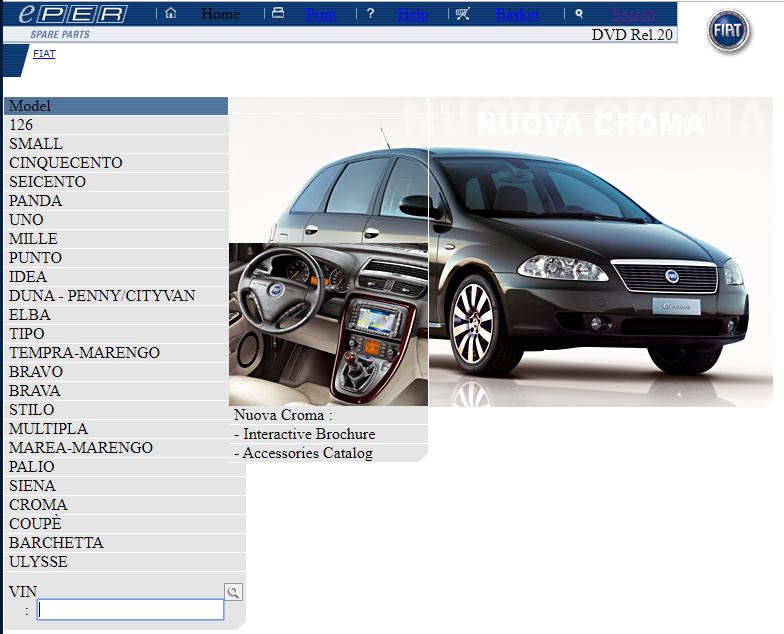This screenshot has width=784, height=634.
Task: Open DUNA - PENNY/CITYVAN model
Action: 116,296
